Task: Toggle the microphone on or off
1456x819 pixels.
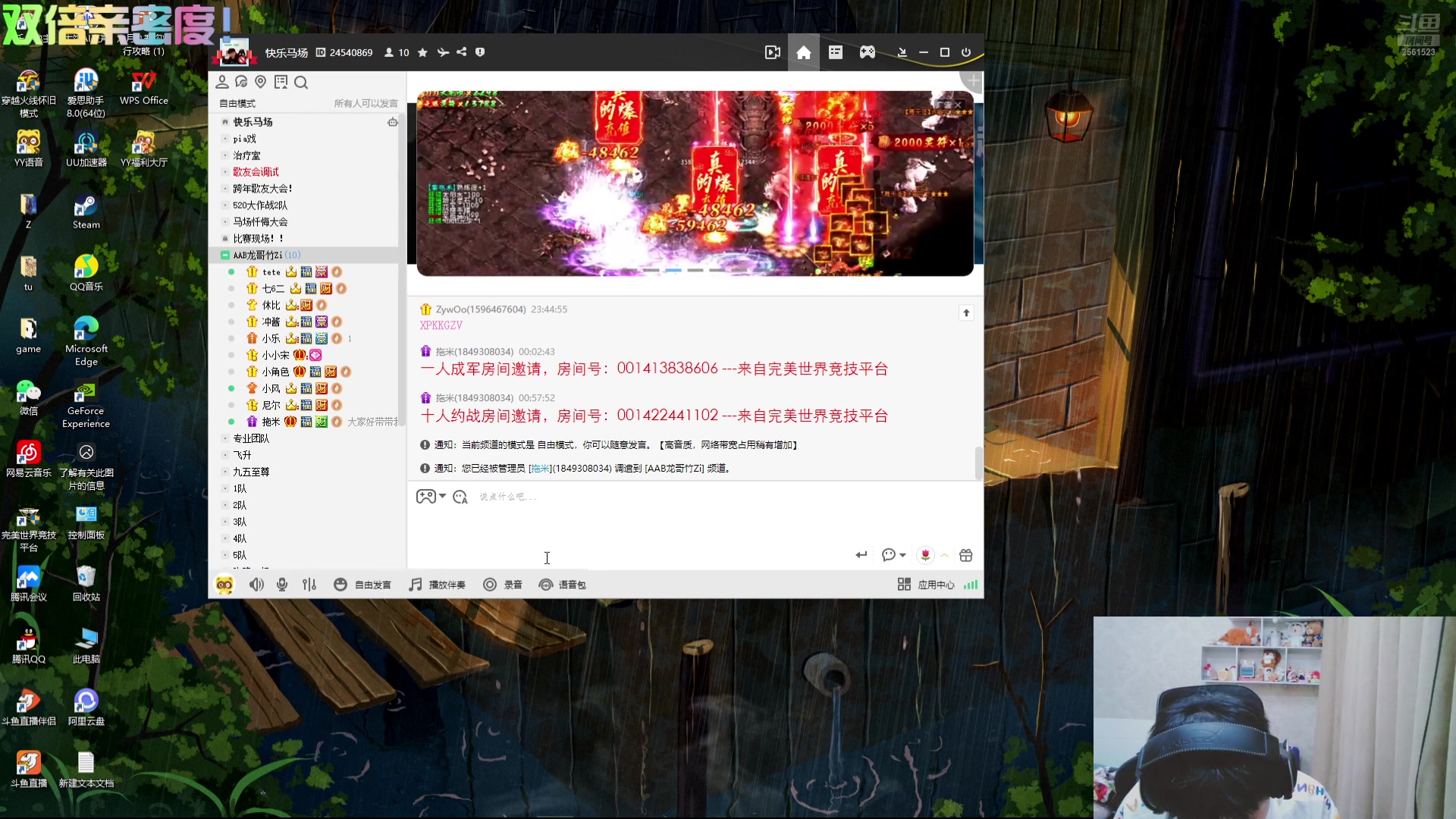Action: click(x=282, y=585)
